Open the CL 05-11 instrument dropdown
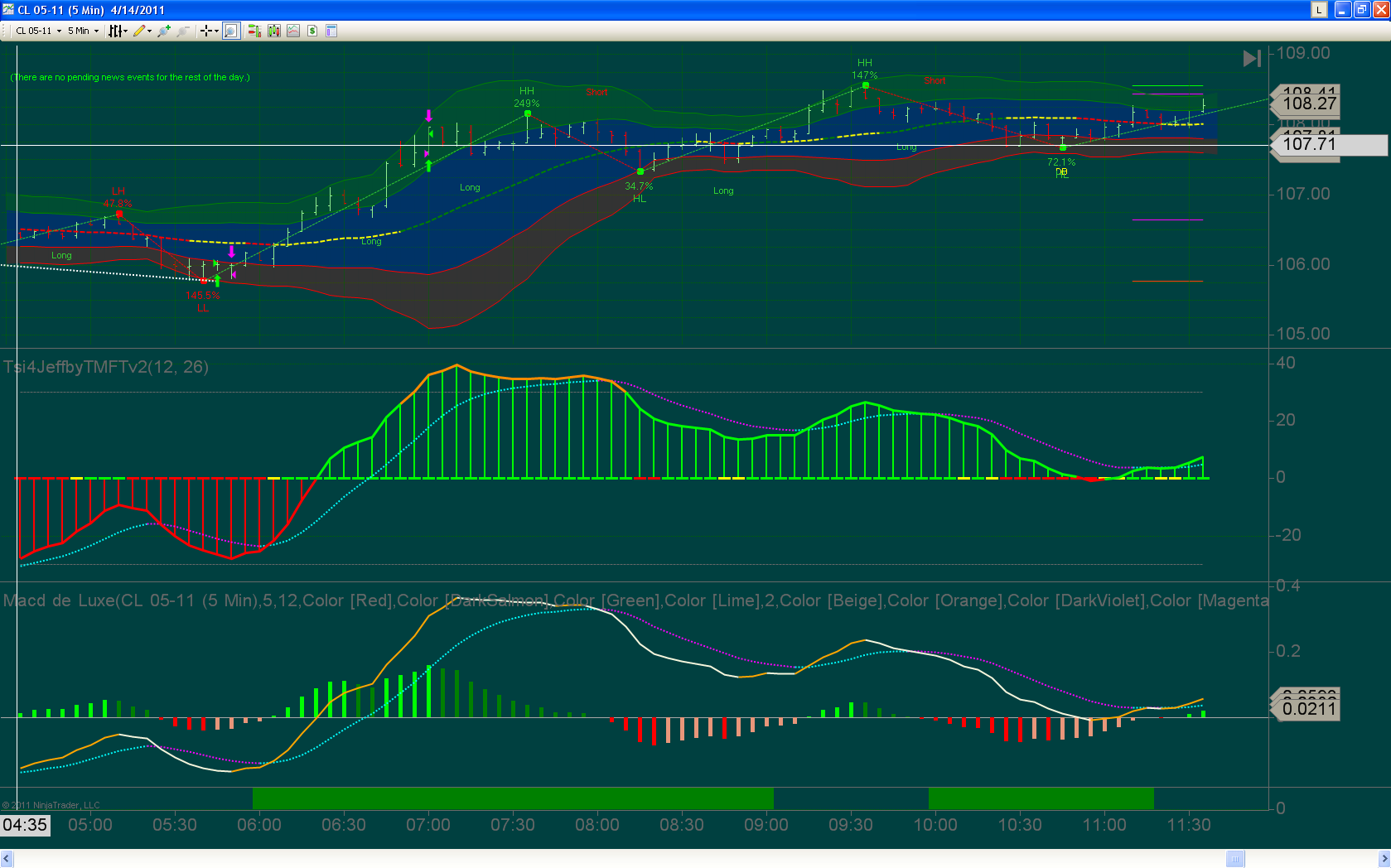The image size is (1391, 868). click(38, 31)
